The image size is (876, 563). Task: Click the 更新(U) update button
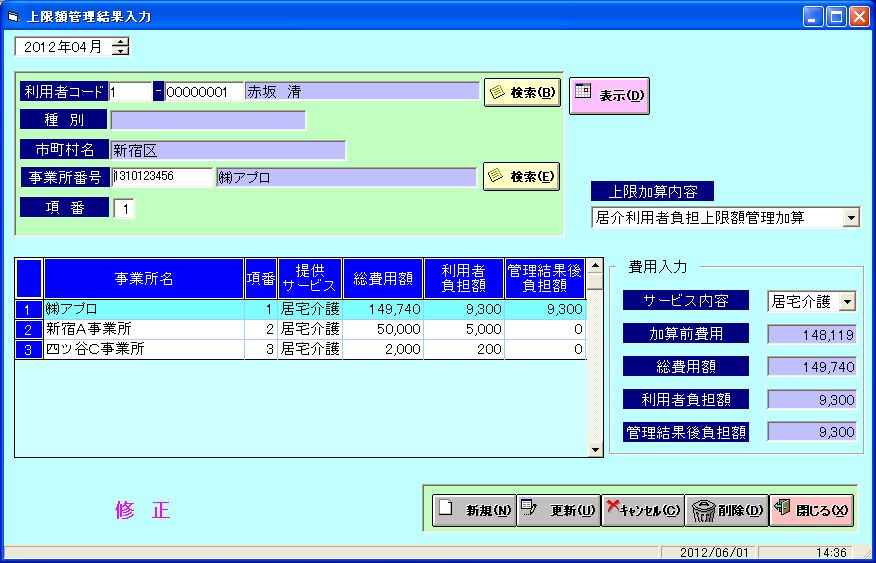pos(559,510)
